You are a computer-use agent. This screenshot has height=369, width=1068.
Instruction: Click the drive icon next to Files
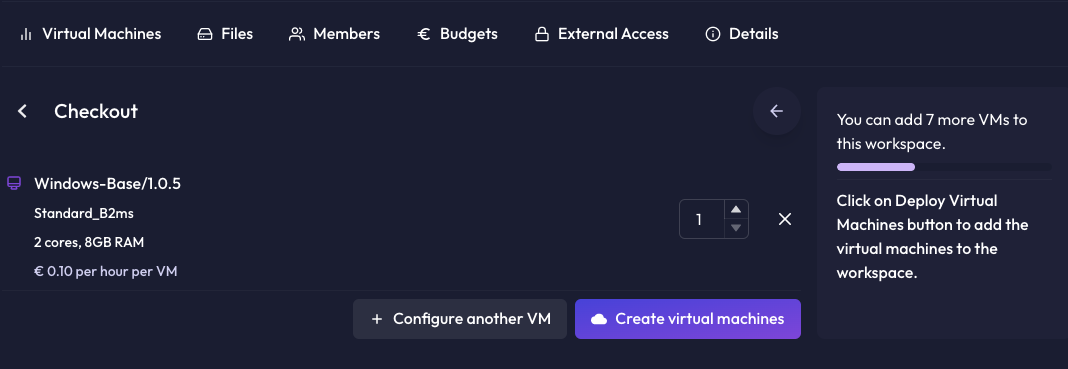click(205, 34)
